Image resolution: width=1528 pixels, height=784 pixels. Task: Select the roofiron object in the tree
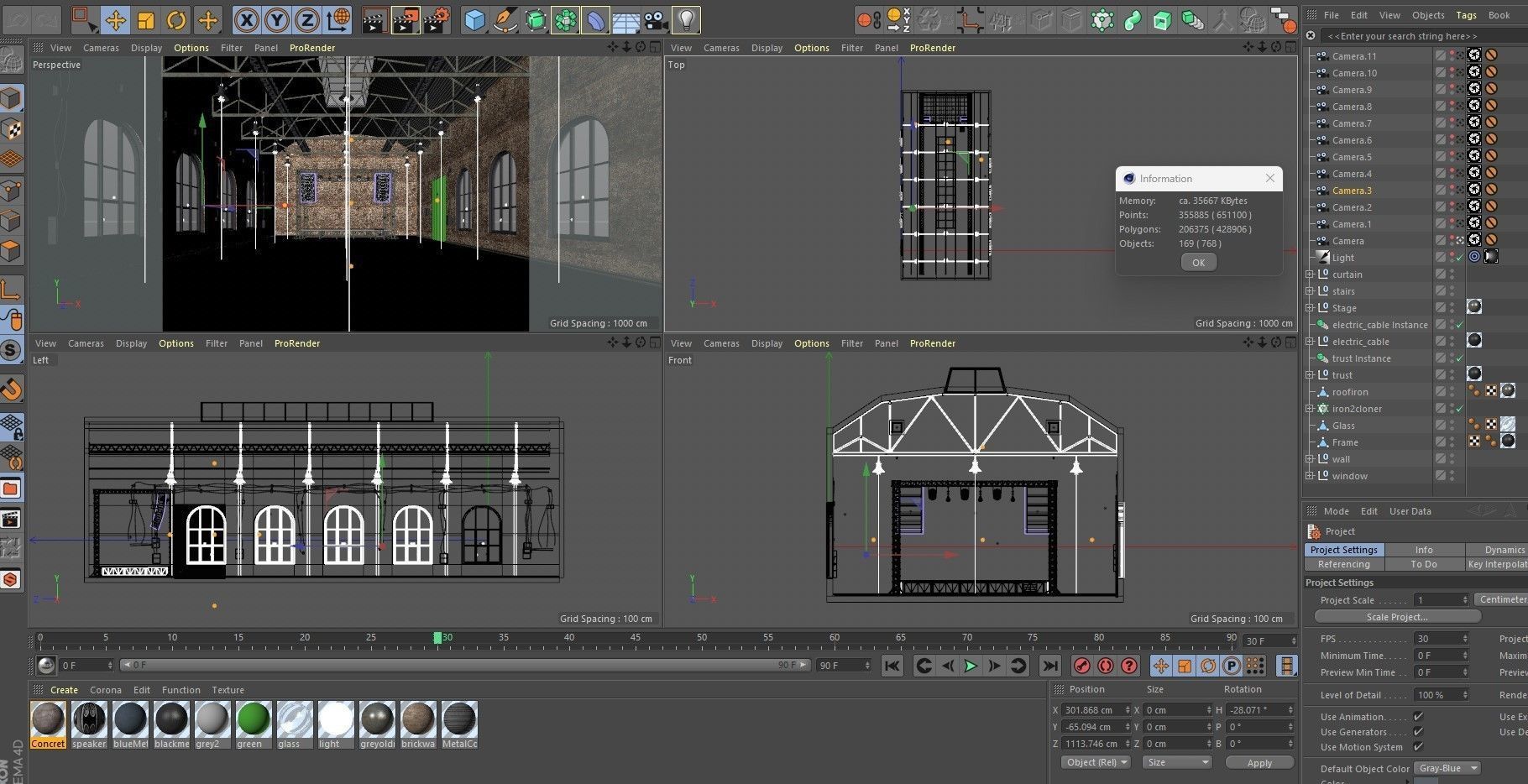click(x=1350, y=392)
